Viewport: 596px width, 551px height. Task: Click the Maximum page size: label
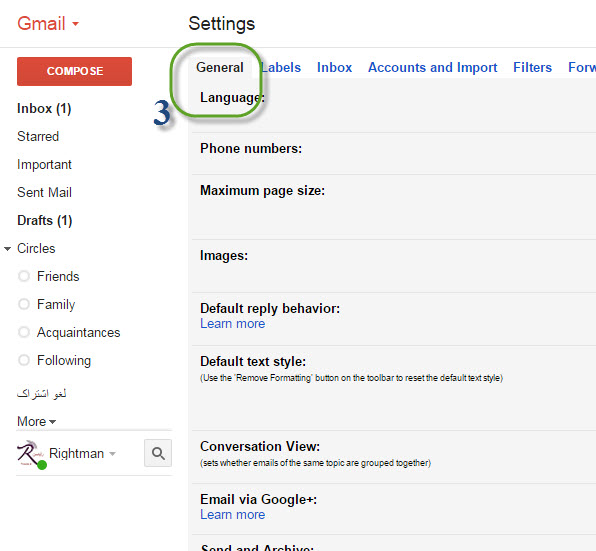262,191
